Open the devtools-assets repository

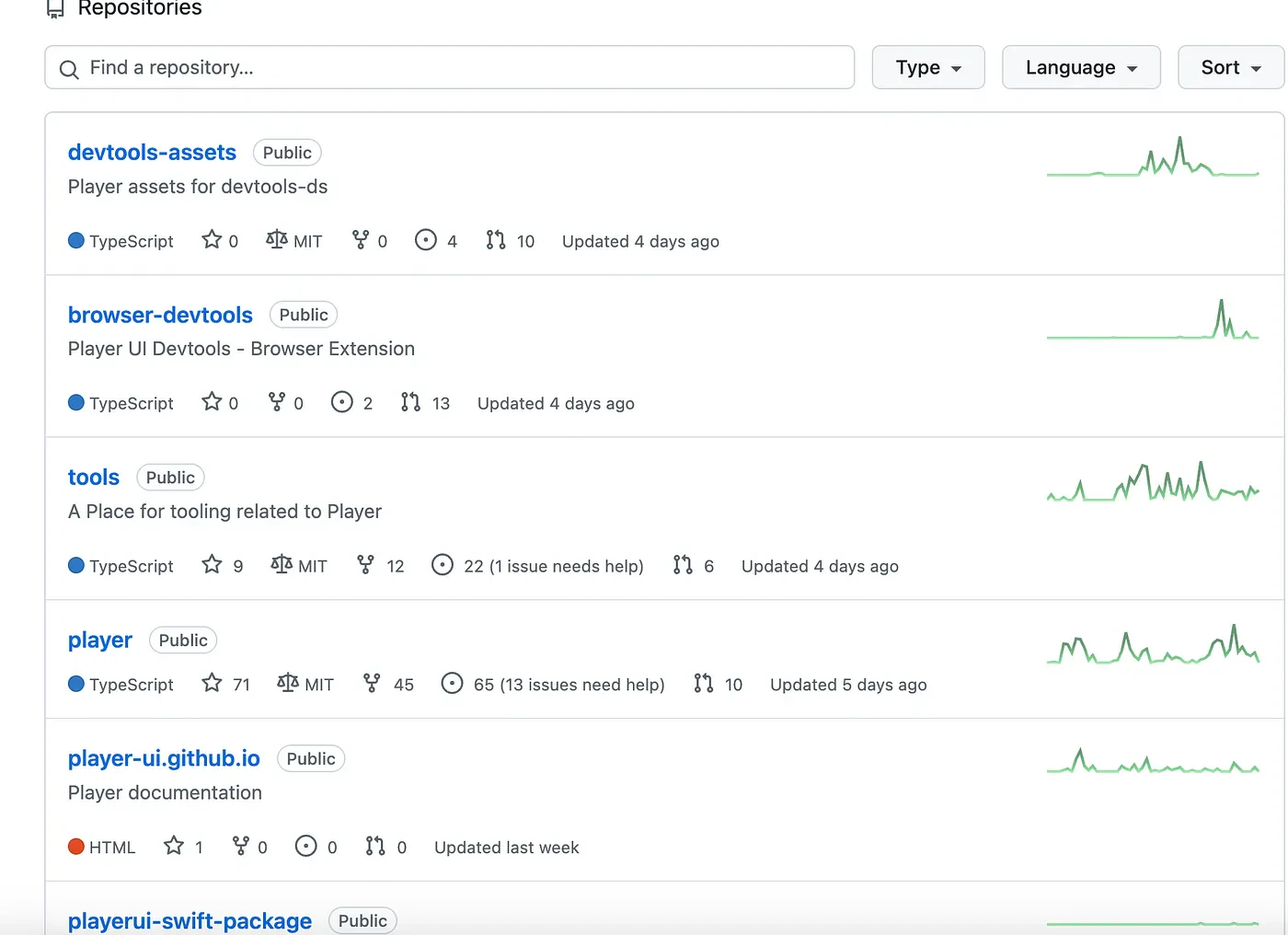pyautogui.click(x=152, y=153)
